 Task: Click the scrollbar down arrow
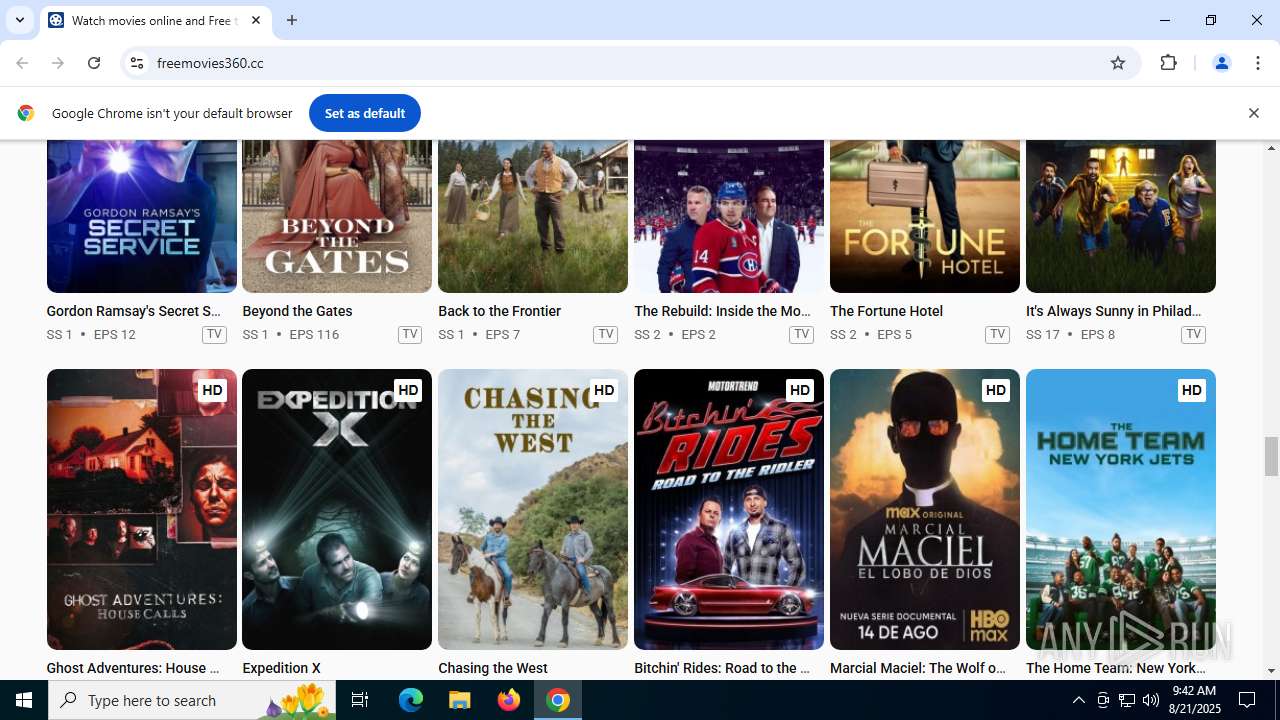coord(1271,671)
